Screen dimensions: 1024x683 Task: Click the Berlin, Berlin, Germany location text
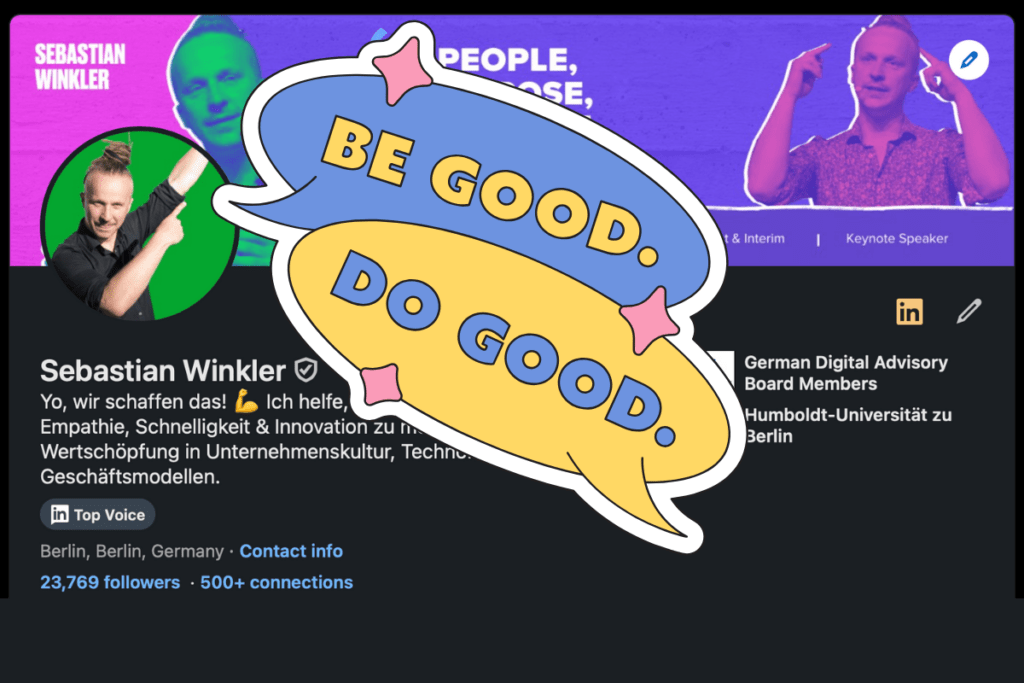(x=132, y=551)
